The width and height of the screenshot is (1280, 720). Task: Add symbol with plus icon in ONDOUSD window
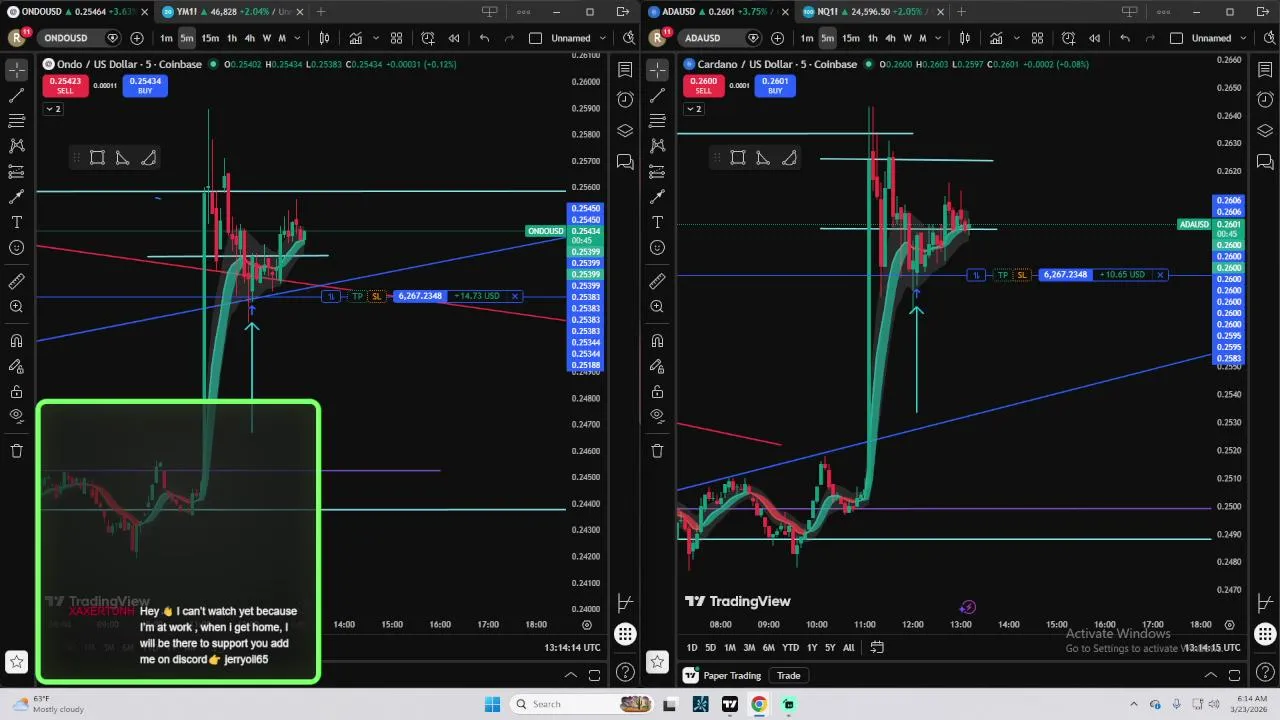[137, 38]
